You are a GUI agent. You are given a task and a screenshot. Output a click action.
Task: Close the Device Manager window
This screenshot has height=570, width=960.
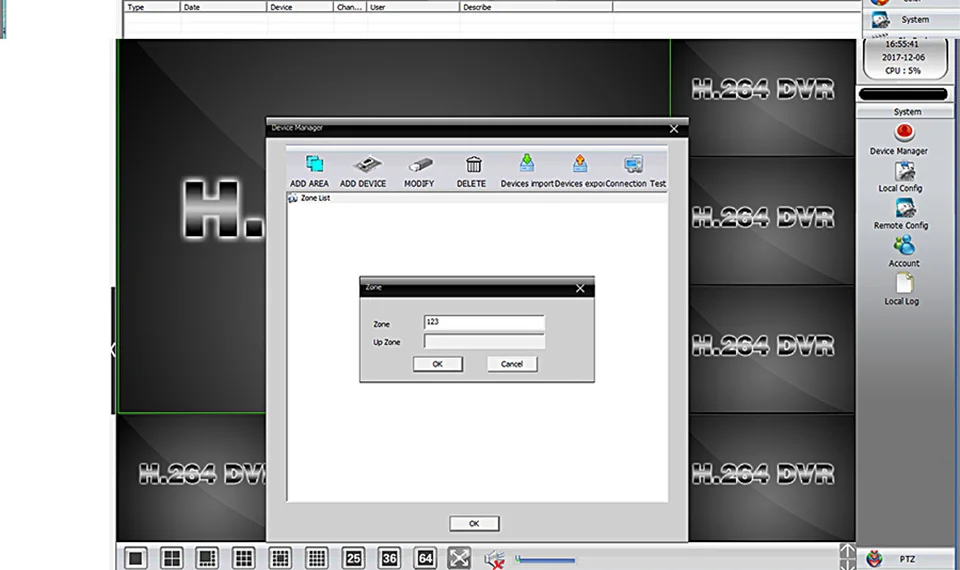coord(673,129)
